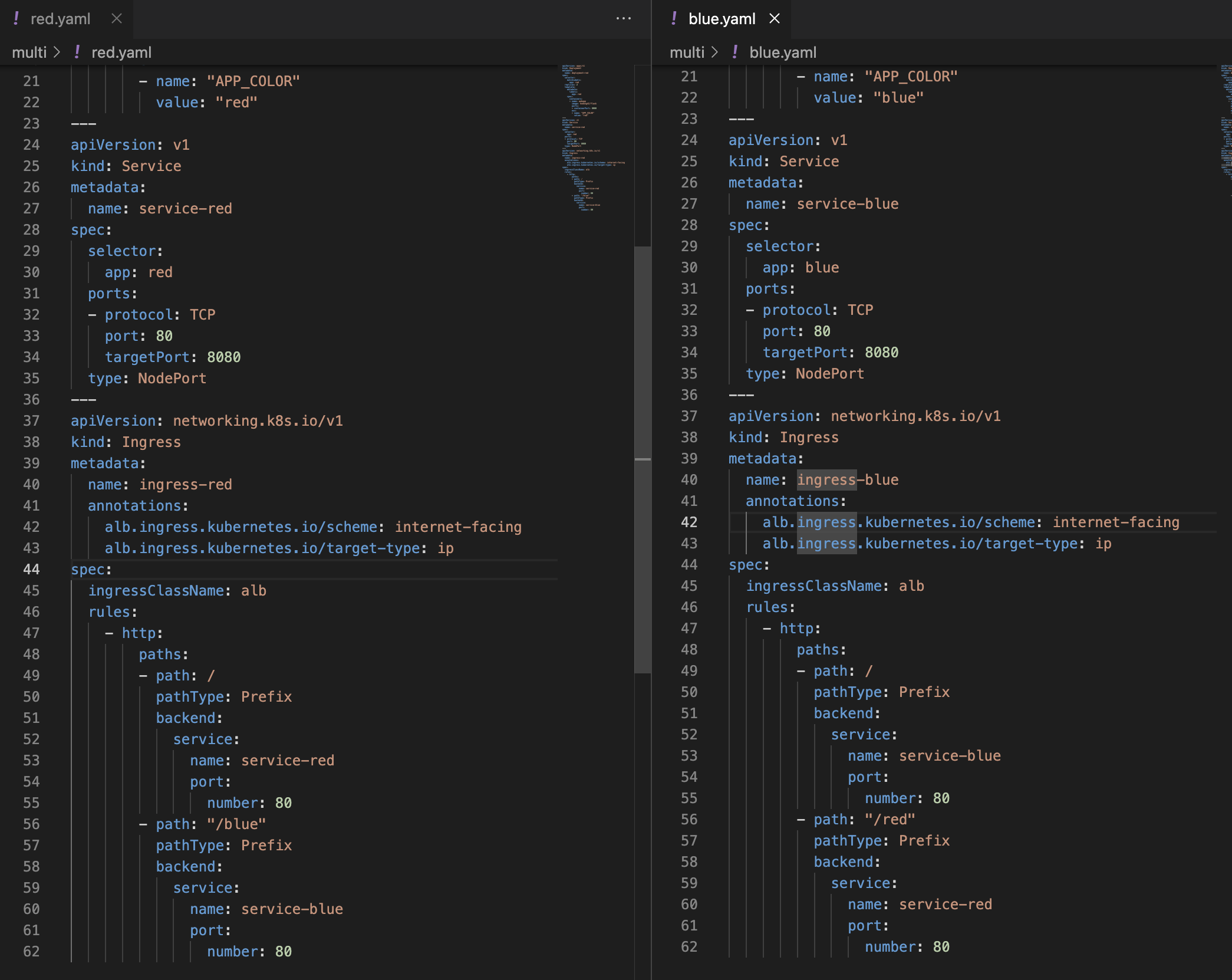Expand the multi folder breadcrumb in right editor
Screen dimensions: 1232x980
[x=687, y=52]
